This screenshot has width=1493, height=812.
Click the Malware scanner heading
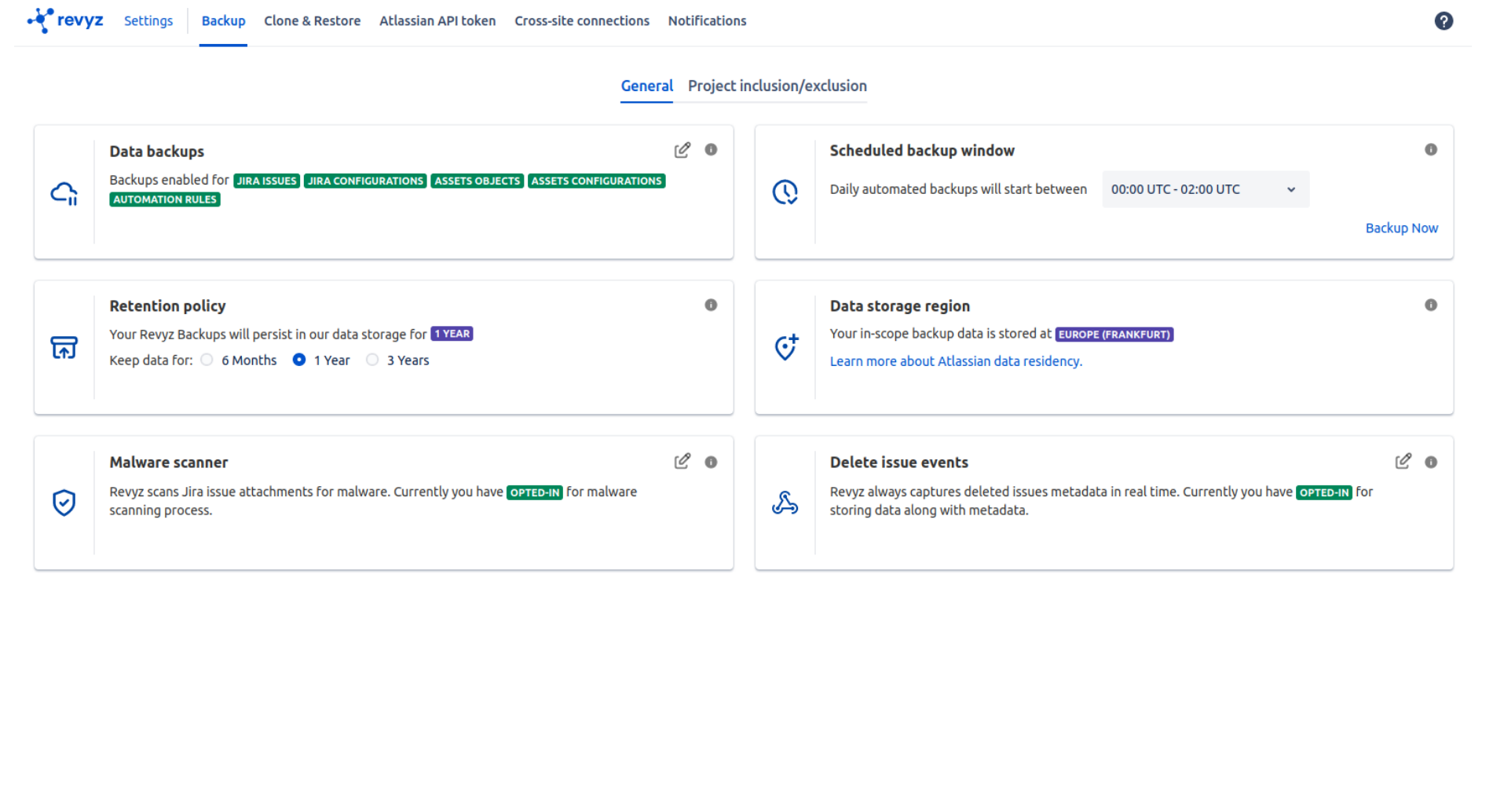click(168, 463)
